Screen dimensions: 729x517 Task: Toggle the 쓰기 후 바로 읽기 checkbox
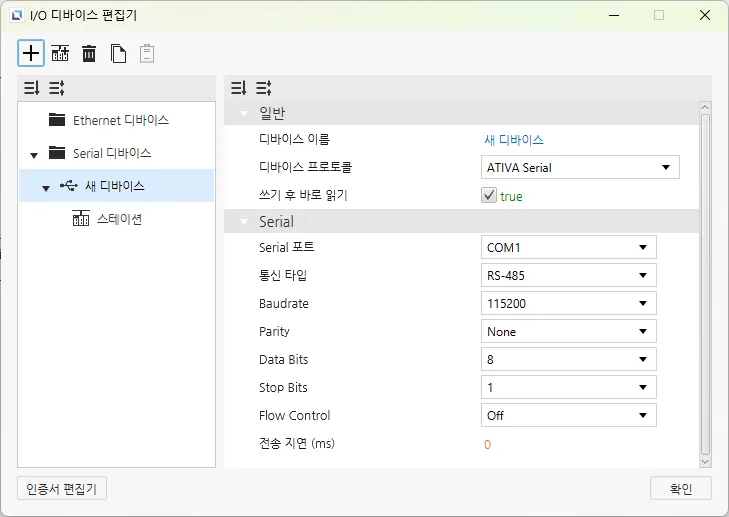pyautogui.click(x=489, y=196)
